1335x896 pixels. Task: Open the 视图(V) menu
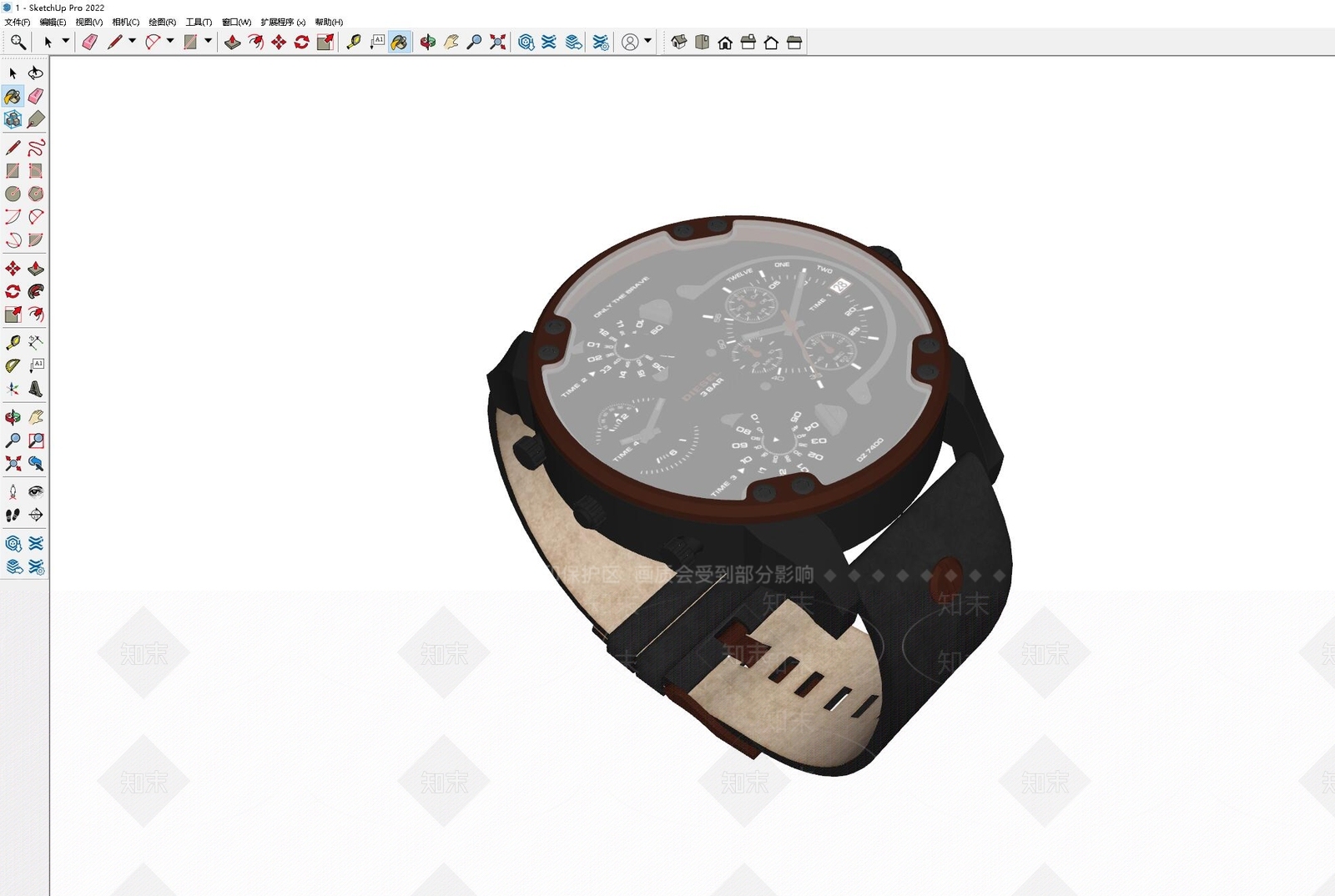coord(89,23)
